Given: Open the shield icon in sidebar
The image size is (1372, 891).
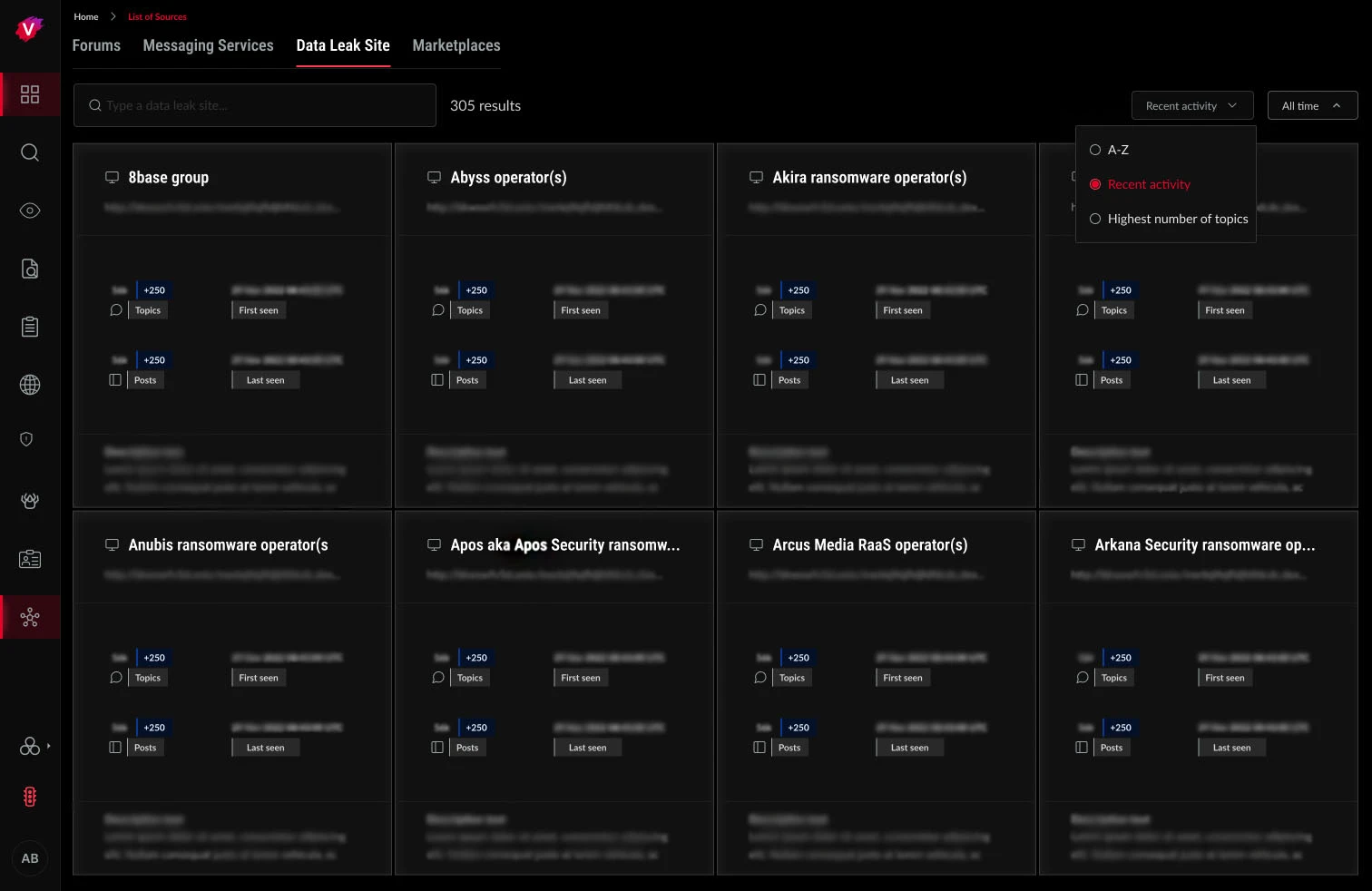Looking at the screenshot, I should [x=26, y=439].
